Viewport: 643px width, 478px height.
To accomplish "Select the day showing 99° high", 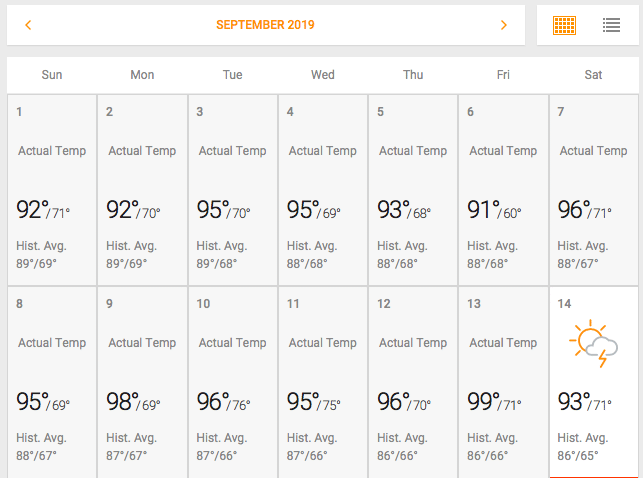I will tap(503, 384).
